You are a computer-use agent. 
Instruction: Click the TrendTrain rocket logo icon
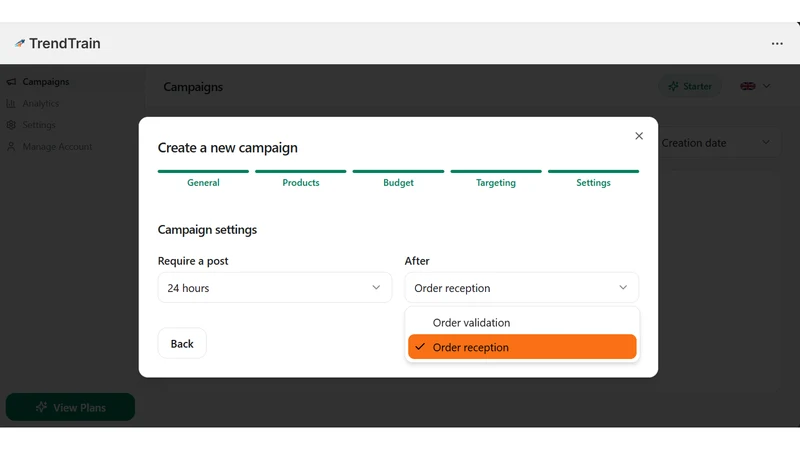(20, 43)
